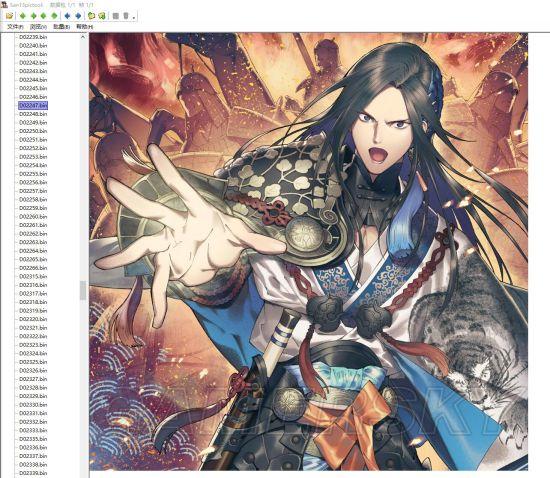Click the first green rotate icon
The image size is (550, 478).
coord(92,16)
